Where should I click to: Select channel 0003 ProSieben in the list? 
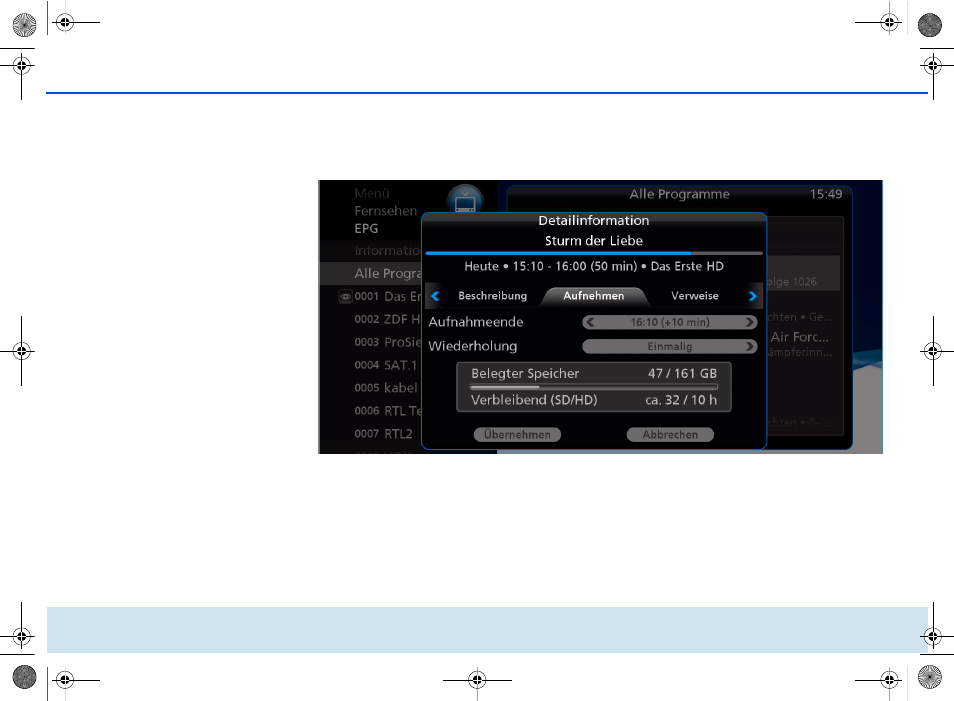(371, 342)
